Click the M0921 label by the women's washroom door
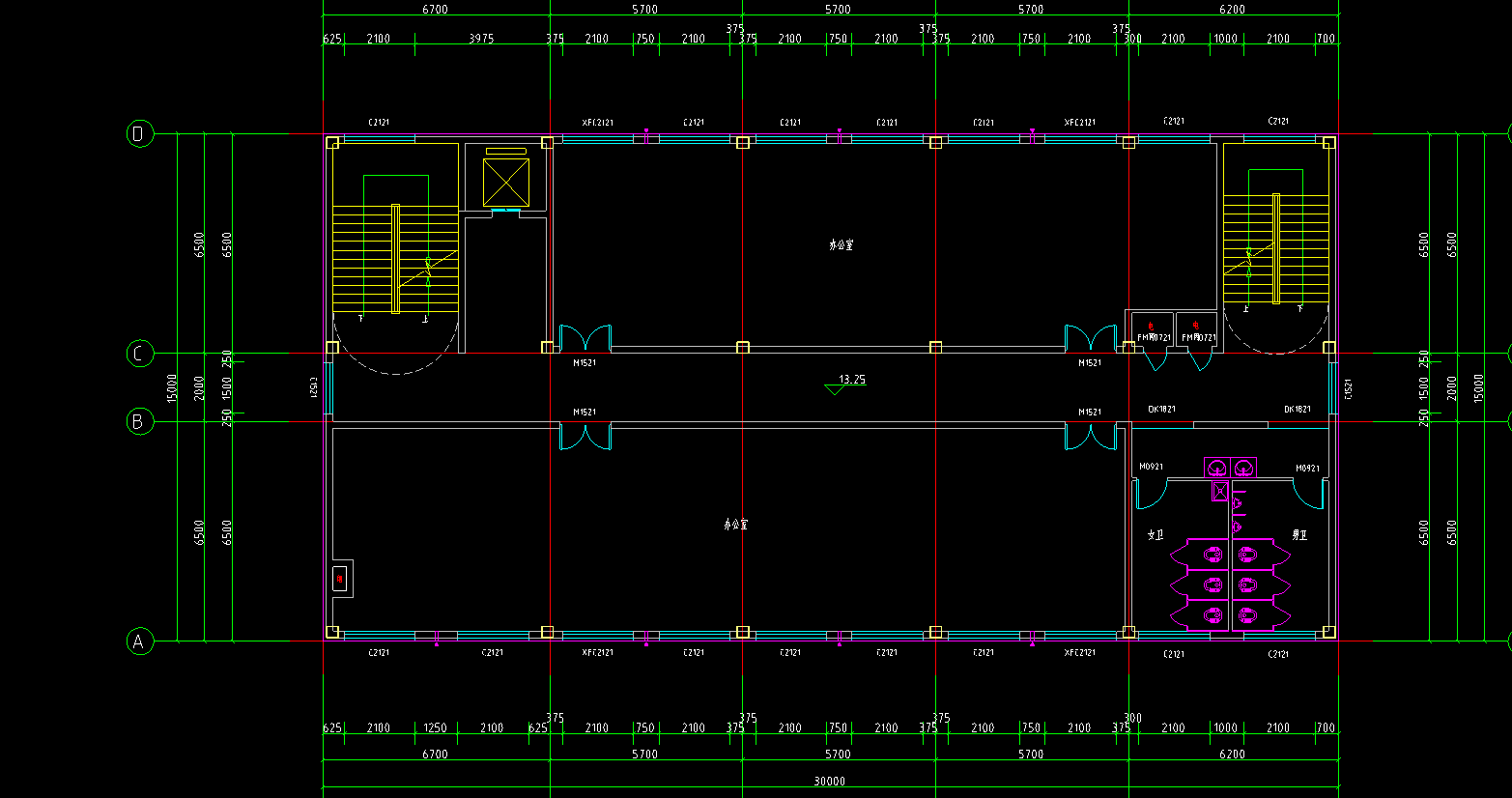Image resolution: width=1512 pixels, height=798 pixels. coord(1151,468)
